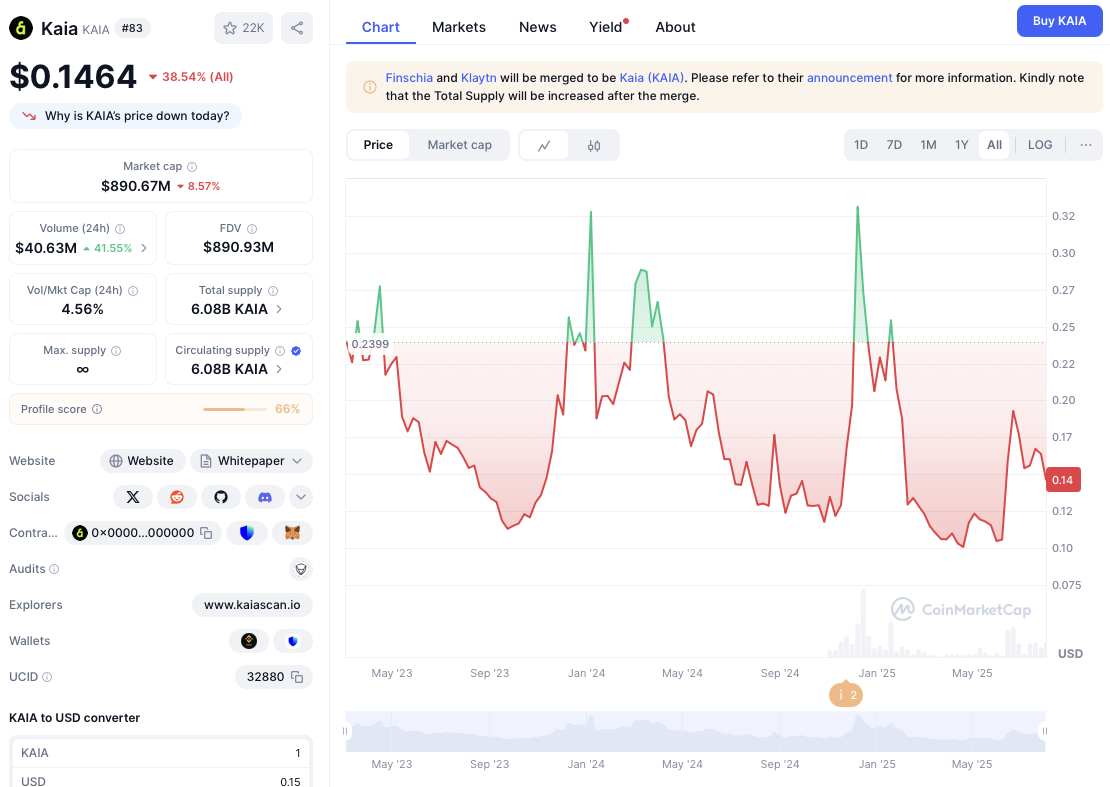Open the Yield tab
The height and width of the screenshot is (787, 1110).
(x=606, y=27)
